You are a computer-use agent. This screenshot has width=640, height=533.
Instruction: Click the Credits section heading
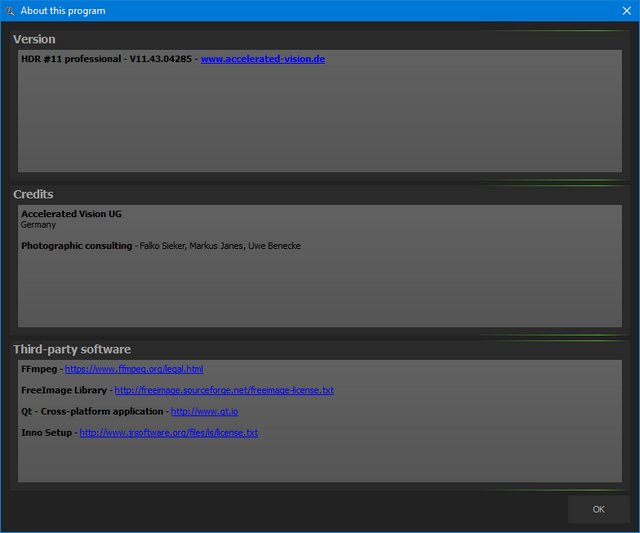click(33, 194)
